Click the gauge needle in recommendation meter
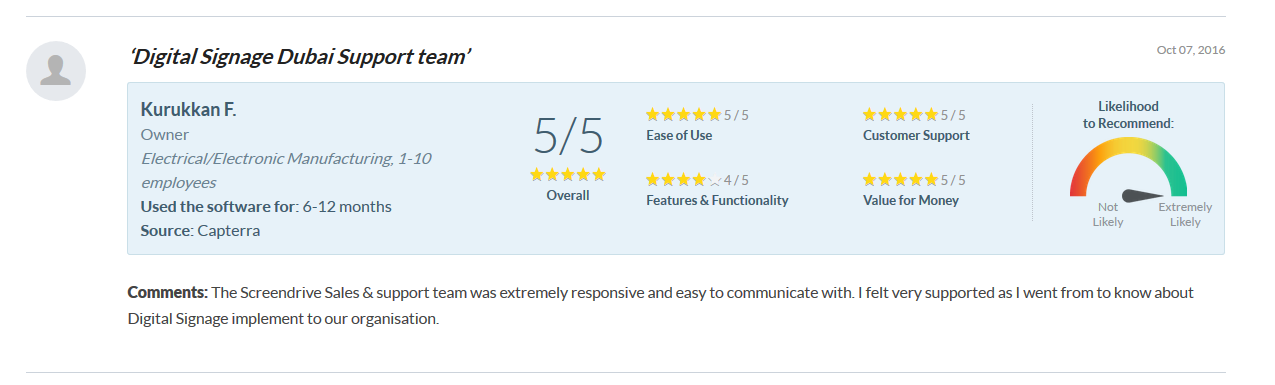 coord(1143,195)
